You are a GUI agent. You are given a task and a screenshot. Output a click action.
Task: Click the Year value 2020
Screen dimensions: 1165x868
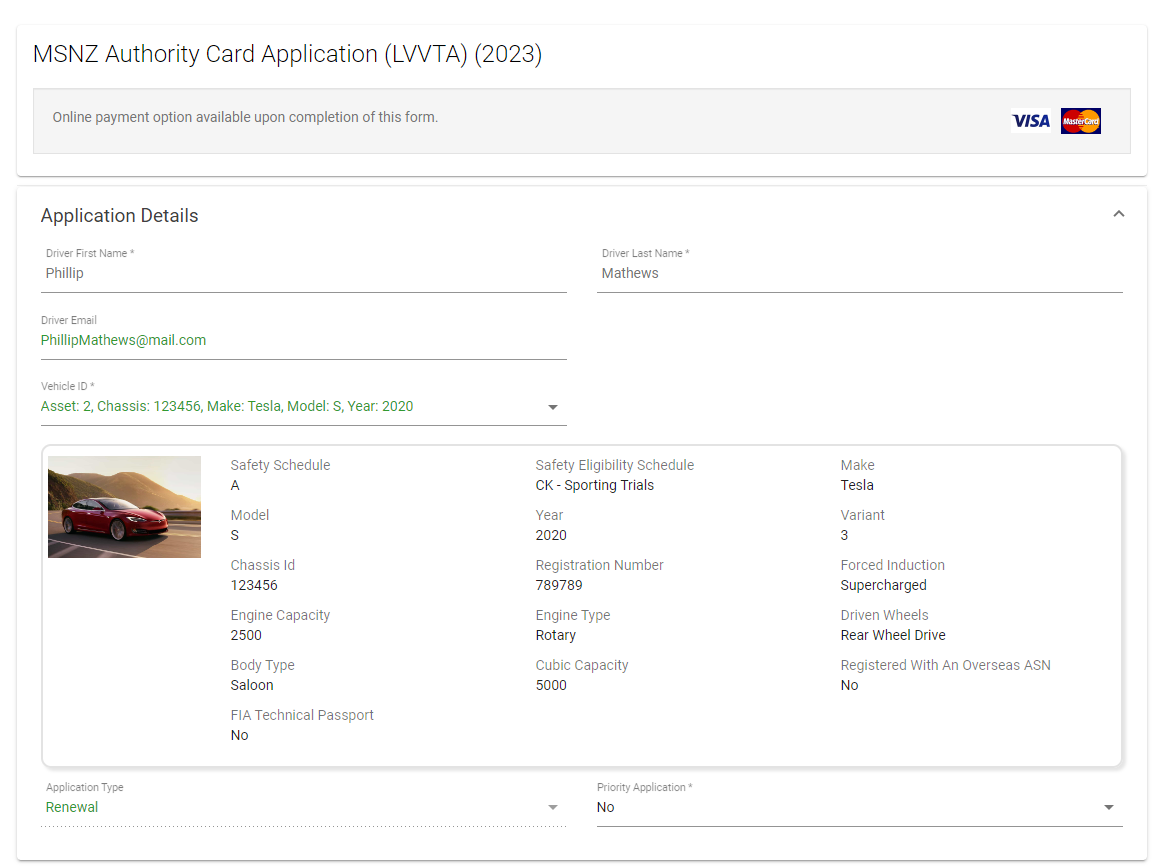click(551, 535)
